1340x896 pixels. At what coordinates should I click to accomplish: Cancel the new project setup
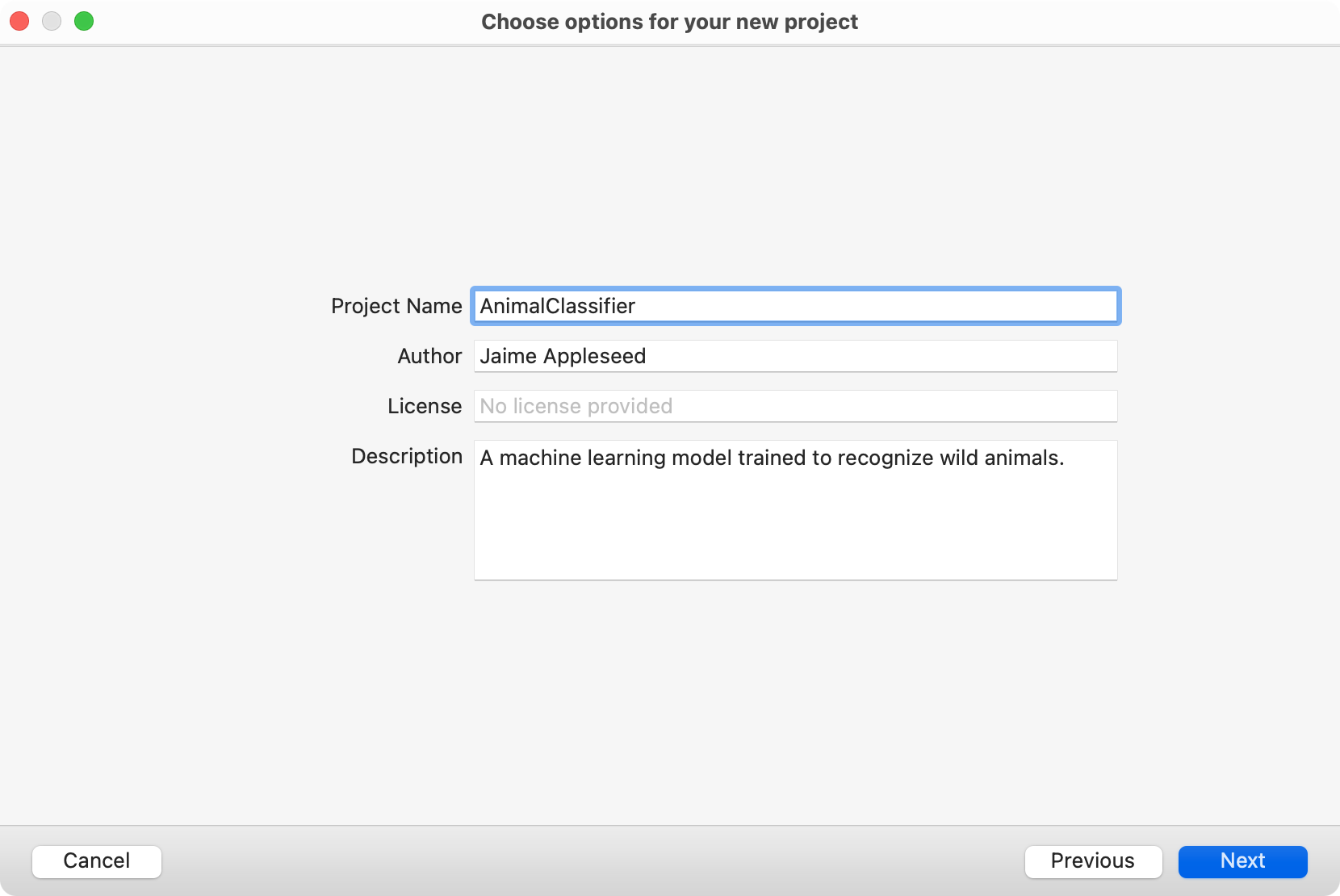pyautogui.click(x=96, y=861)
